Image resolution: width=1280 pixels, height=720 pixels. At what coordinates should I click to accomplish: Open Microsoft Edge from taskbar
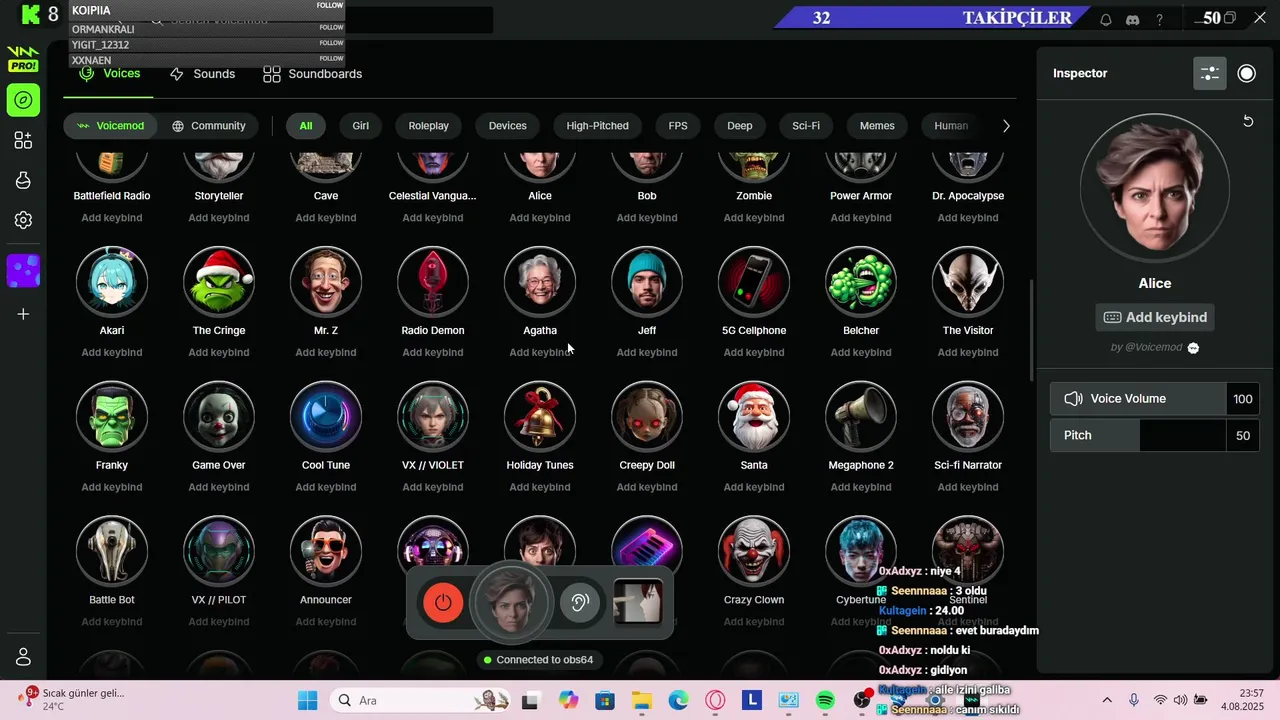click(678, 701)
